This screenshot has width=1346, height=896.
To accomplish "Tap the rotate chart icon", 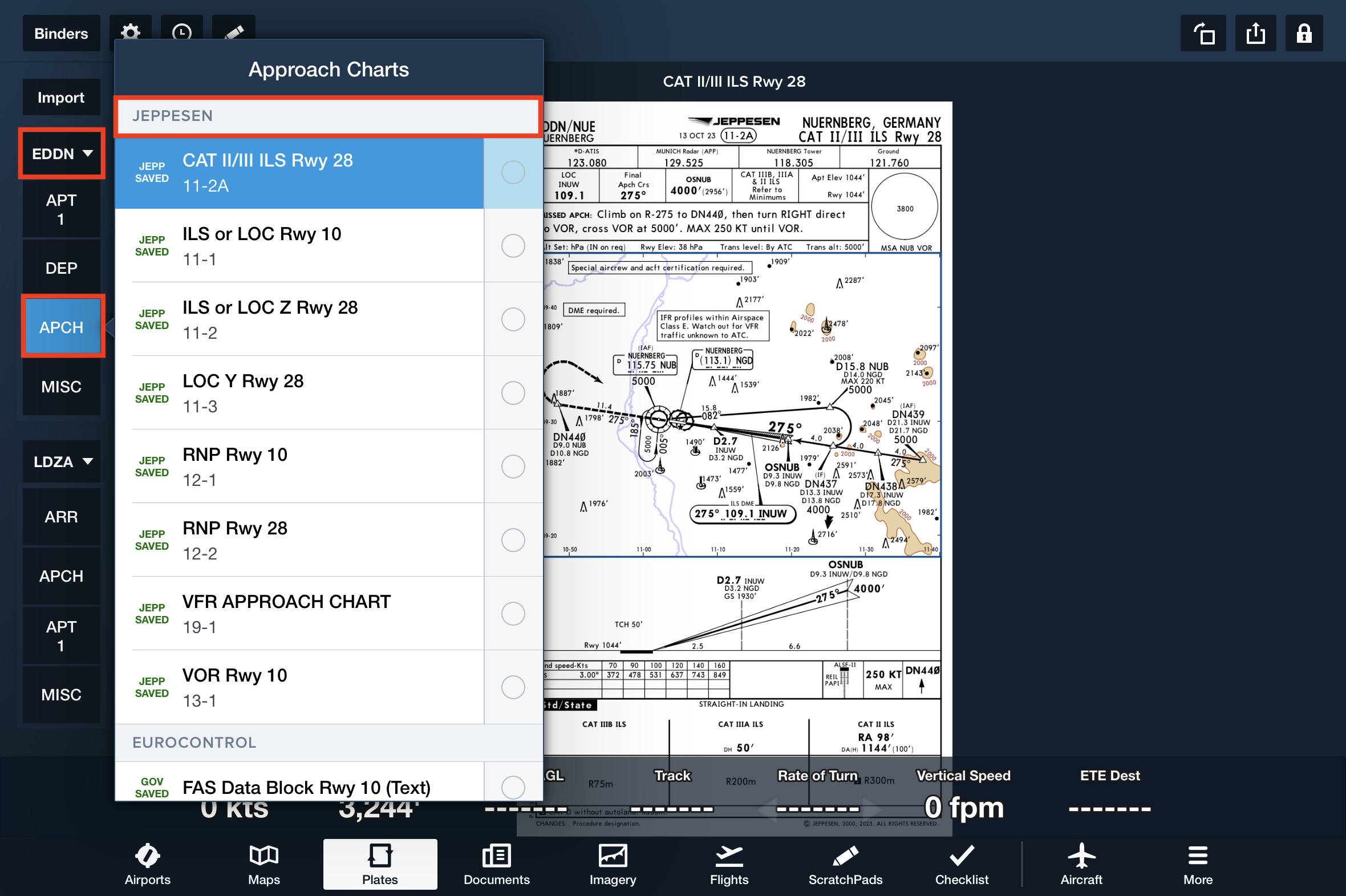I will tap(1203, 34).
